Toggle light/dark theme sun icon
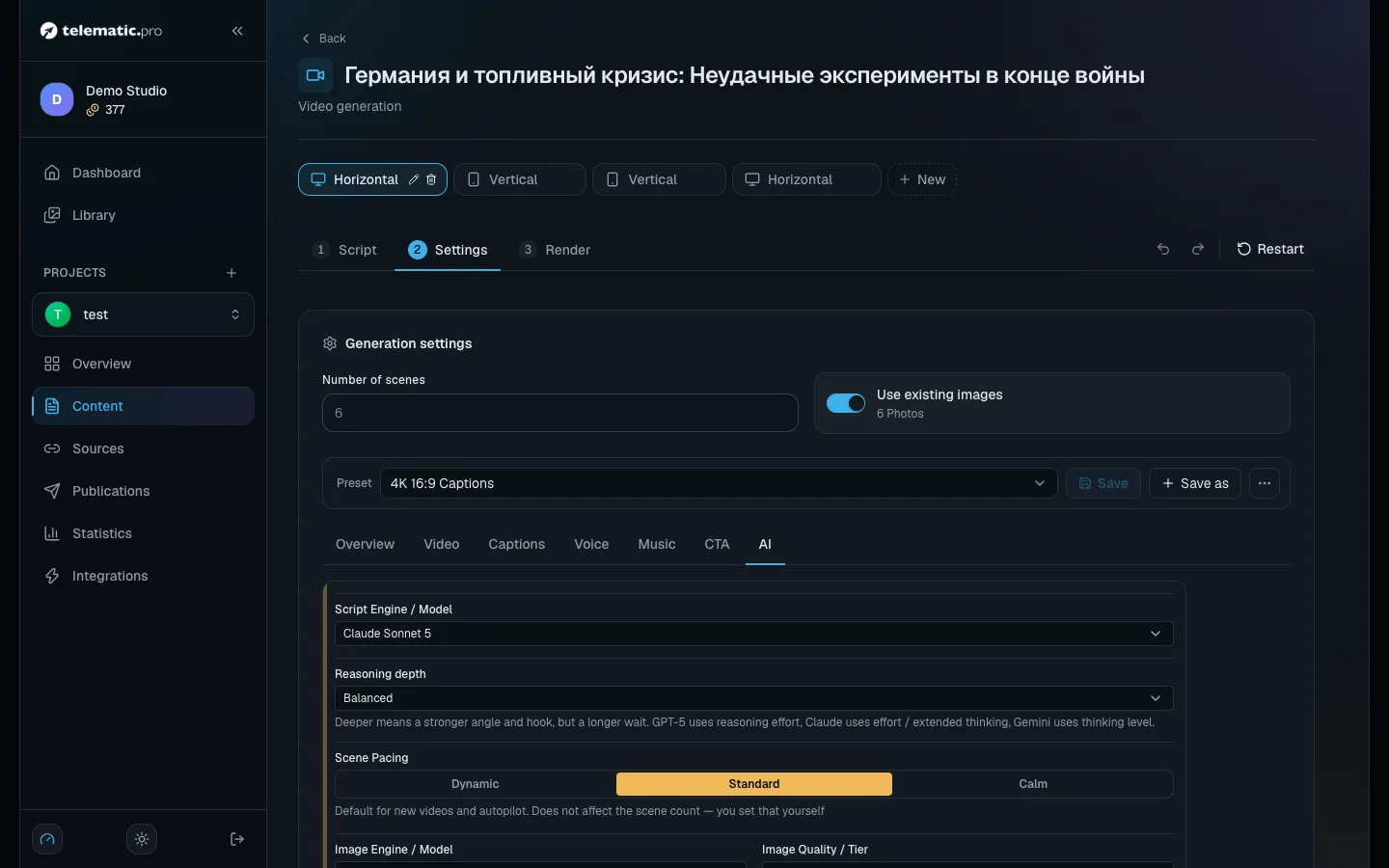Viewport: 1389px width, 868px height. click(x=142, y=839)
